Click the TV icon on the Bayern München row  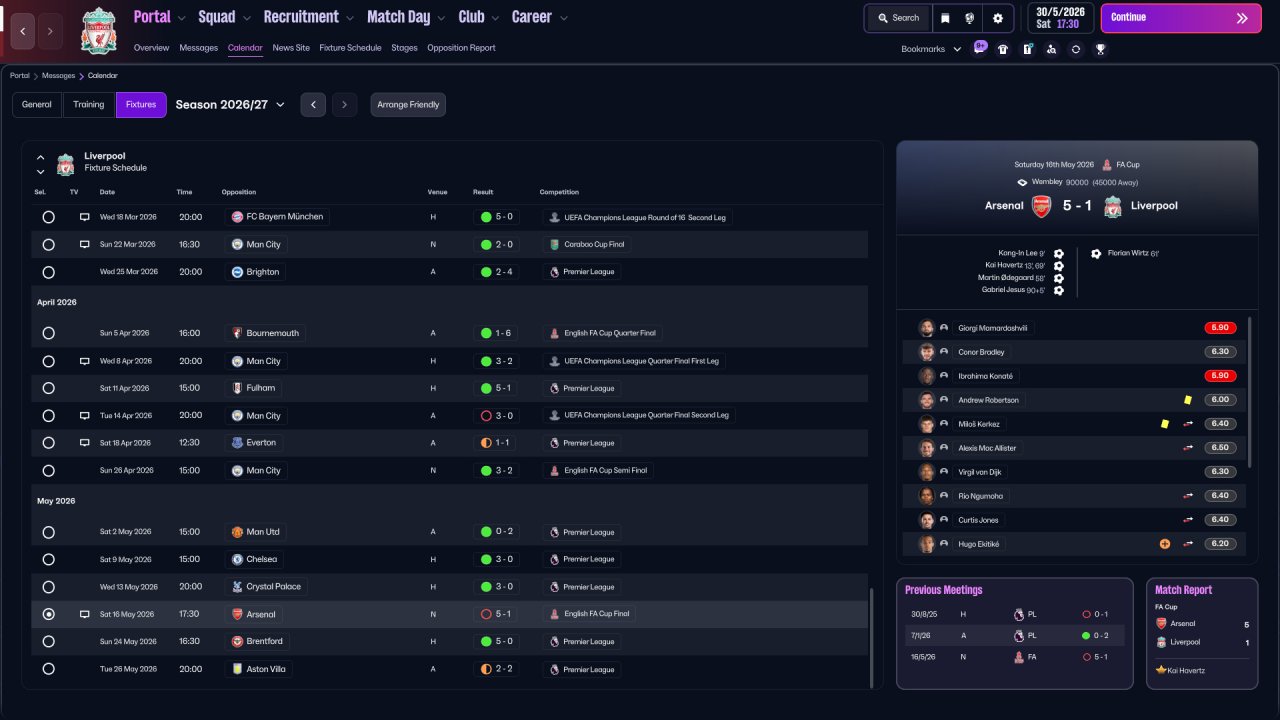[85, 217]
